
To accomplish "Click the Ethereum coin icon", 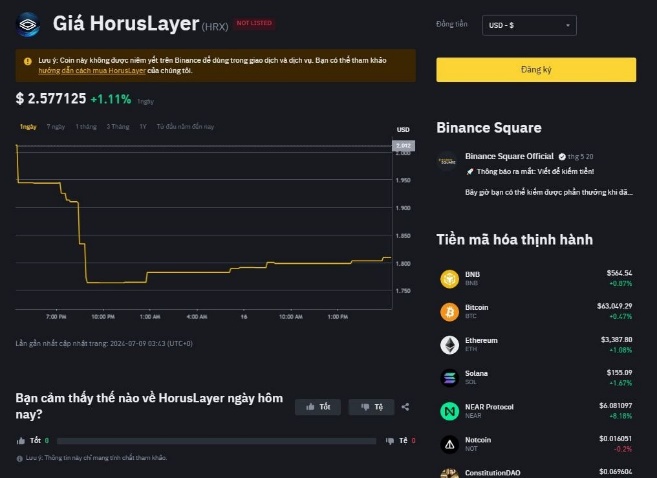I will coord(448,344).
